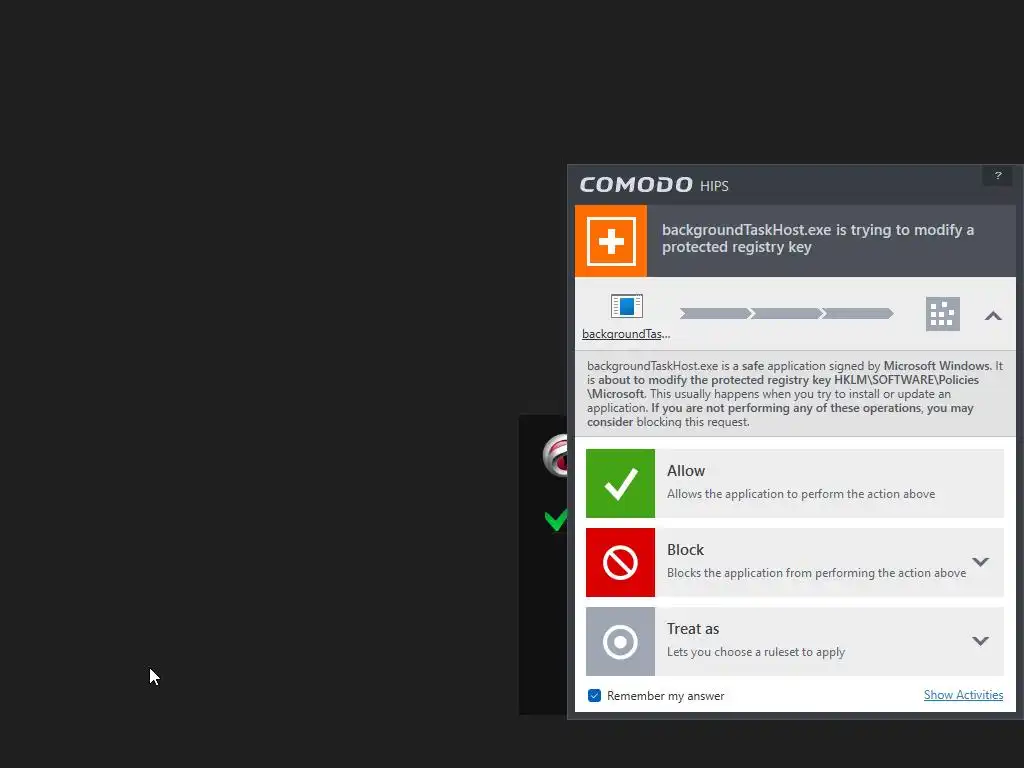Click the protected registry key target icon
Image resolution: width=1024 pixels, height=768 pixels.
point(942,314)
